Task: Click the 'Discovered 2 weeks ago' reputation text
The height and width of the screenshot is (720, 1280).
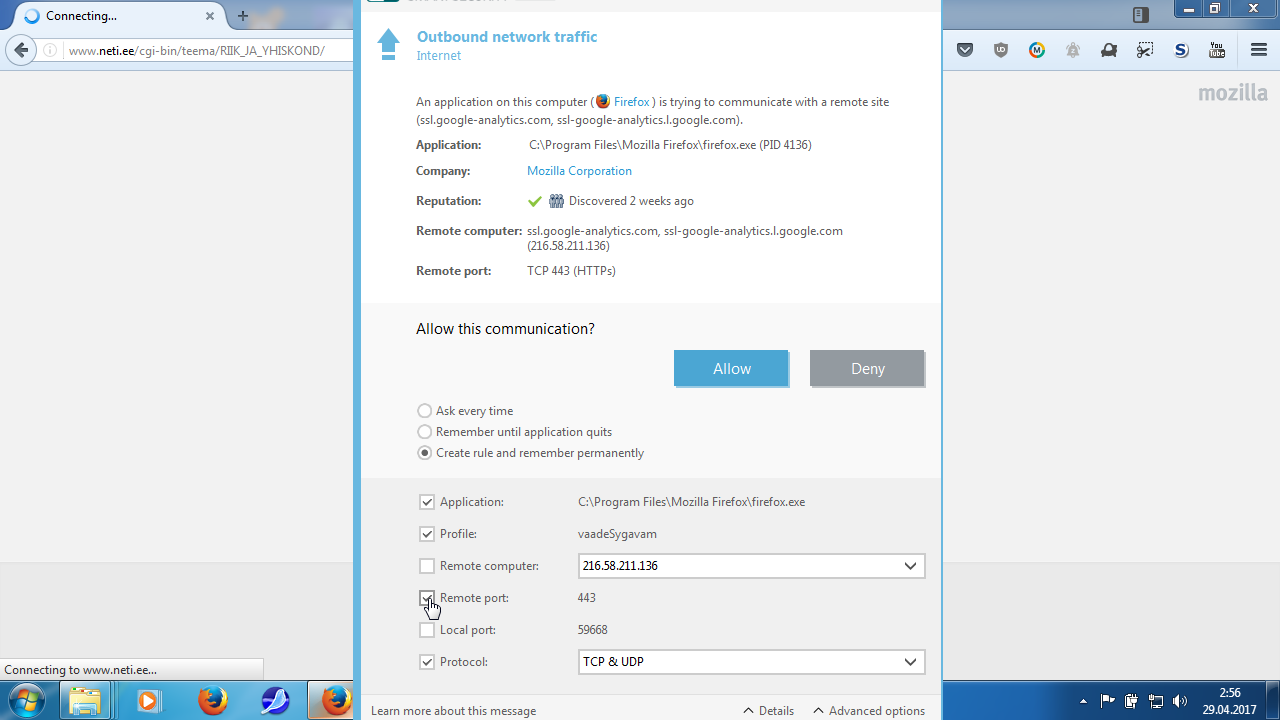Action: (x=631, y=201)
